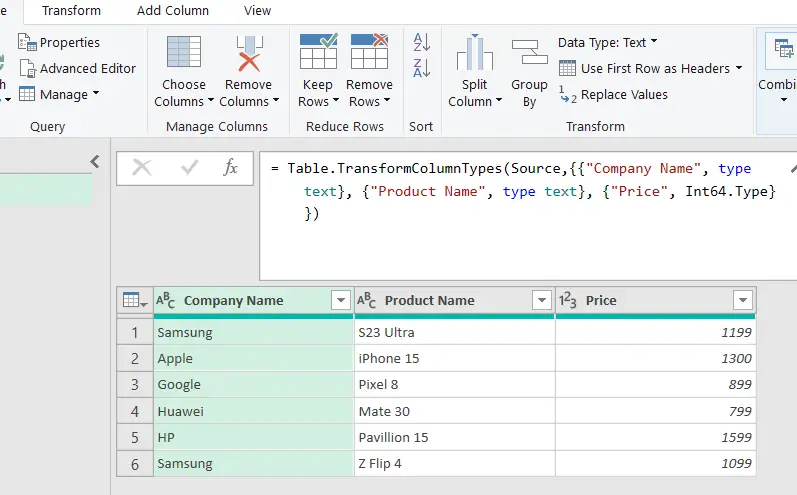Image resolution: width=797 pixels, height=495 pixels.
Task: Click the Remove Columns icon
Action: 249,53
